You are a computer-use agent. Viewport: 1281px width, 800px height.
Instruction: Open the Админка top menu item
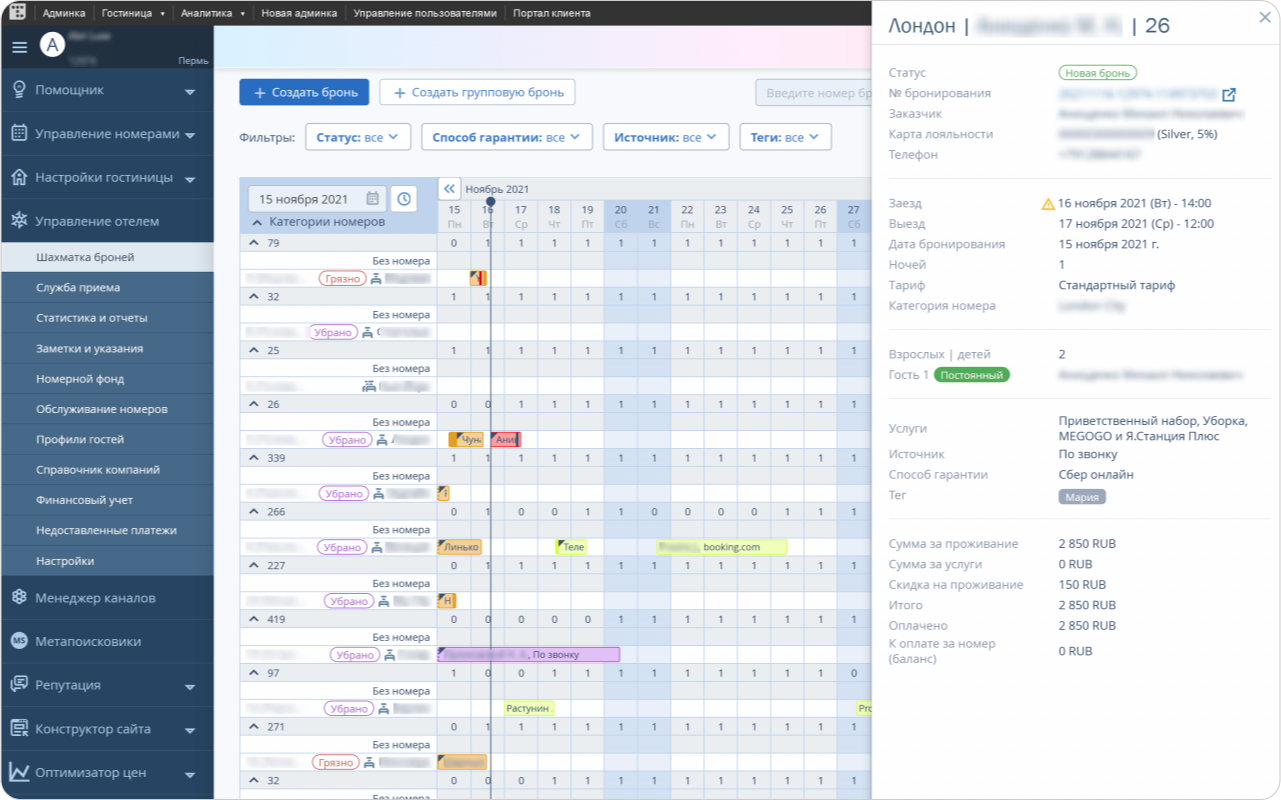pyautogui.click(x=64, y=13)
